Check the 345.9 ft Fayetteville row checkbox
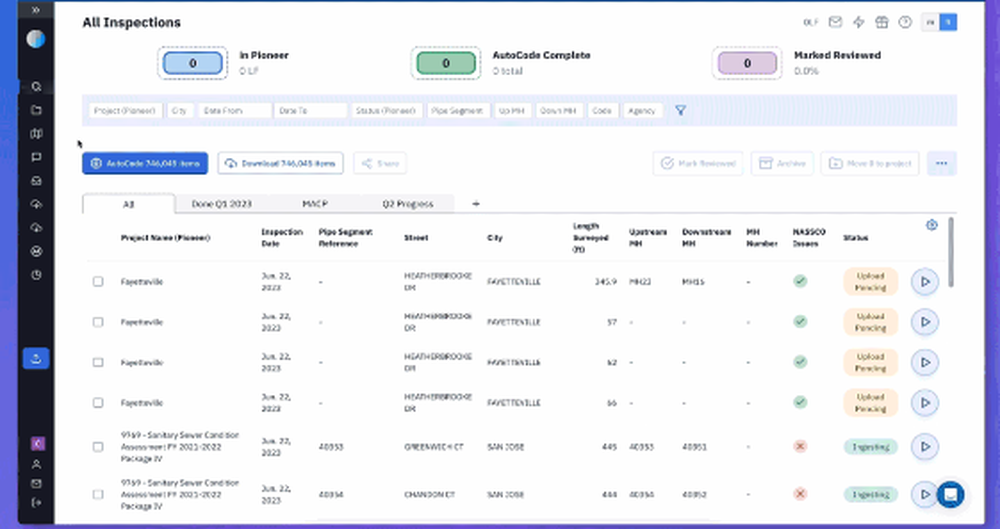This screenshot has width=1000, height=529. click(x=98, y=281)
